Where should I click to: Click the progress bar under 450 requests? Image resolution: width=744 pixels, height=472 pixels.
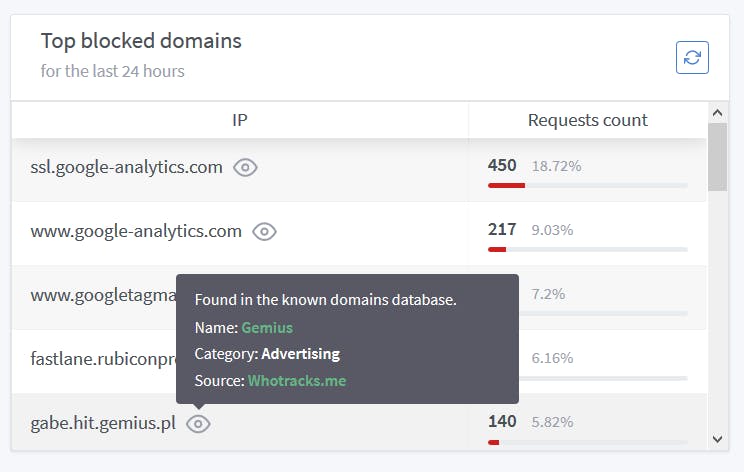click(587, 185)
